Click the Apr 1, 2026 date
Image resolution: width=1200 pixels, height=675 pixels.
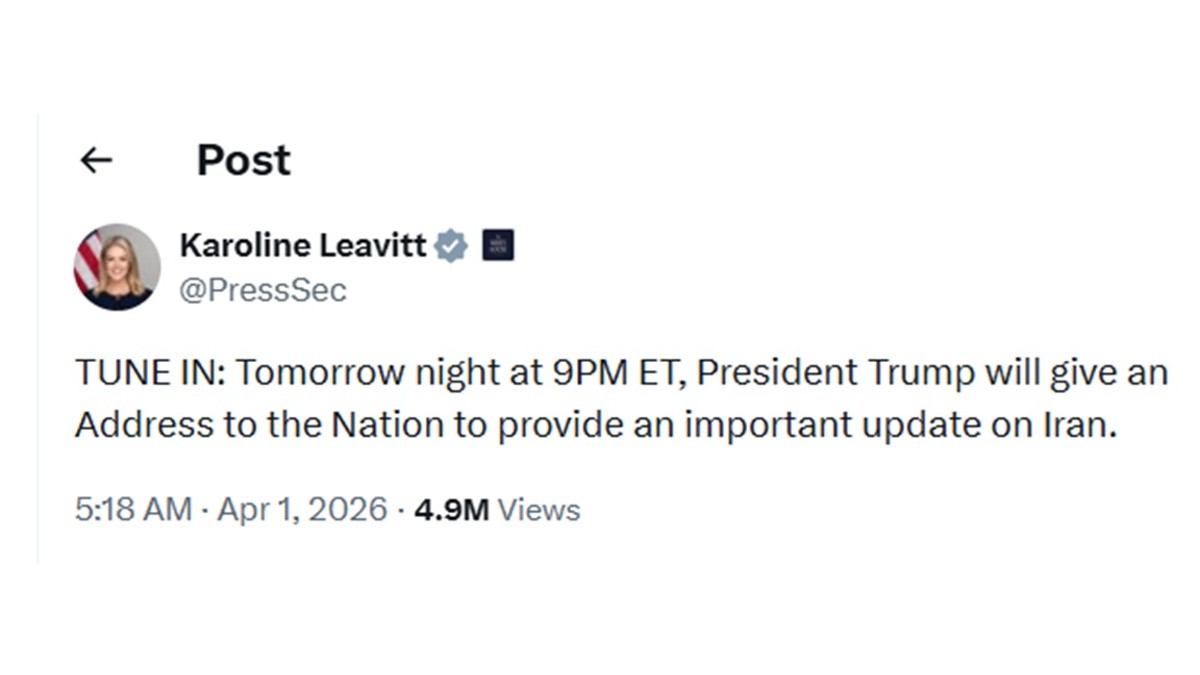tap(301, 510)
